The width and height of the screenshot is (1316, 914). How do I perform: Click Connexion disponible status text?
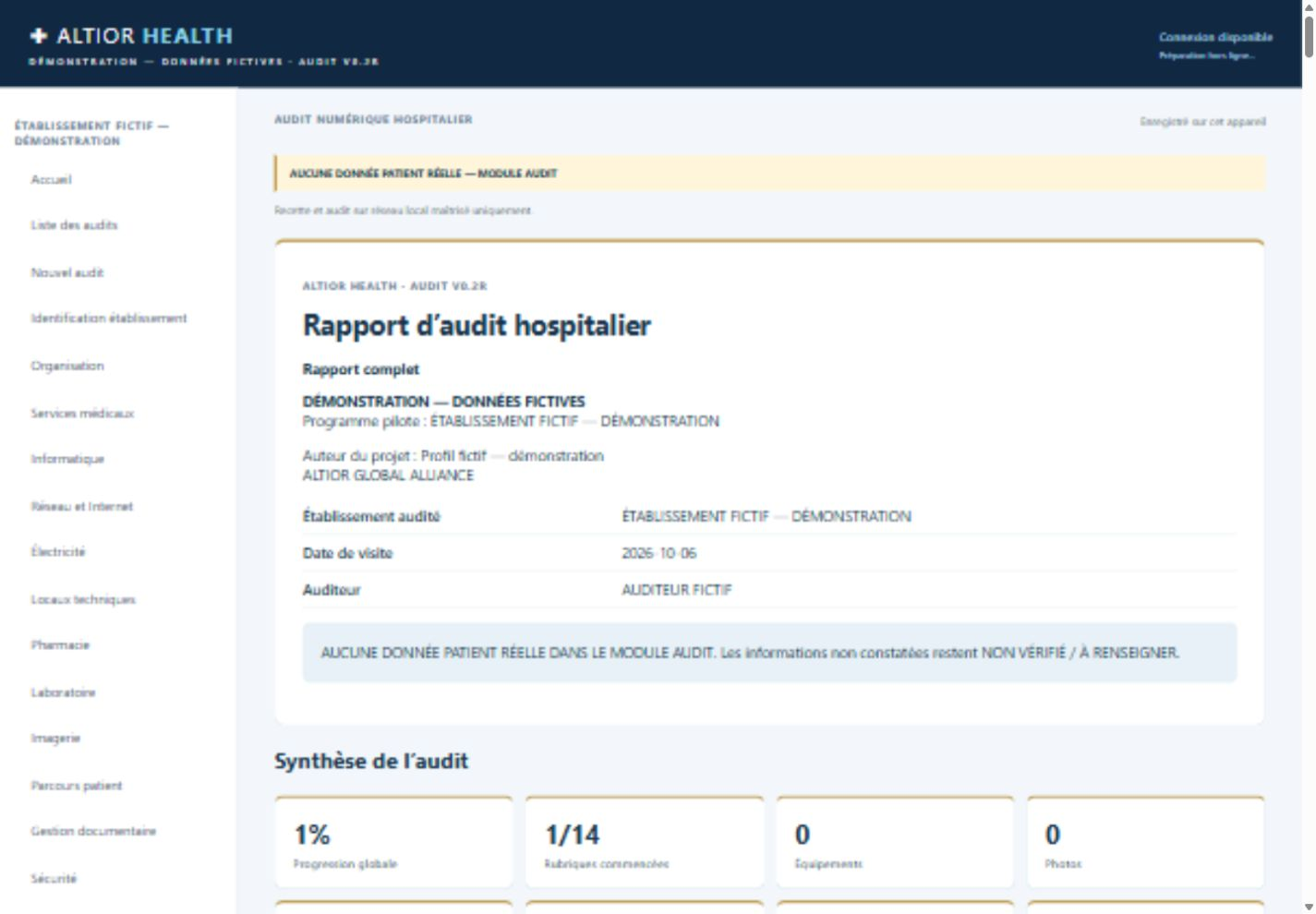tap(1215, 37)
